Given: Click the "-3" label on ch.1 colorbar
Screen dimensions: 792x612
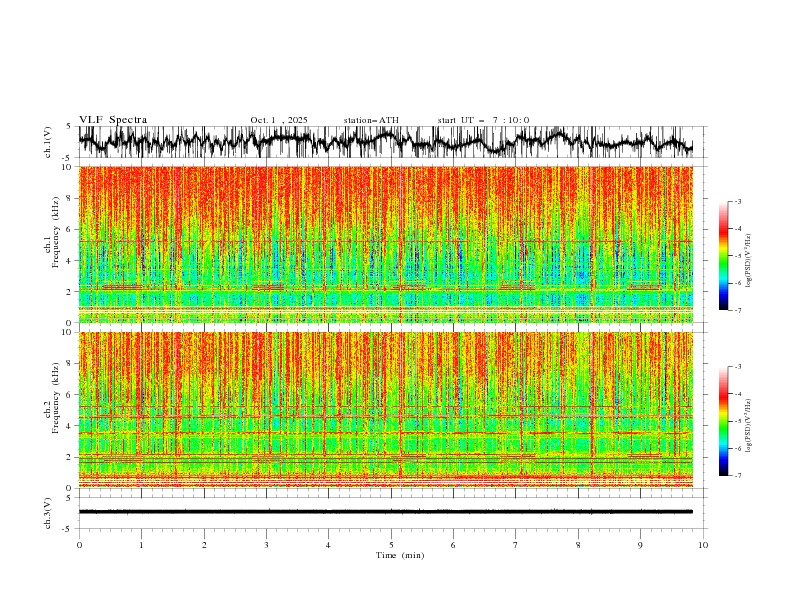Looking at the screenshot, I should (737, 201).
